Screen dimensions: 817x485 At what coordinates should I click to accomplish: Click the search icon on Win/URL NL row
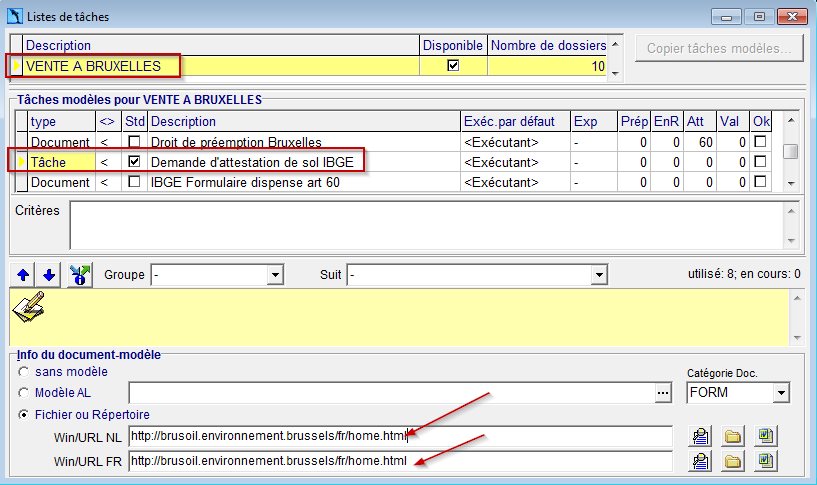pyautogui.click(x=700, y=436)
